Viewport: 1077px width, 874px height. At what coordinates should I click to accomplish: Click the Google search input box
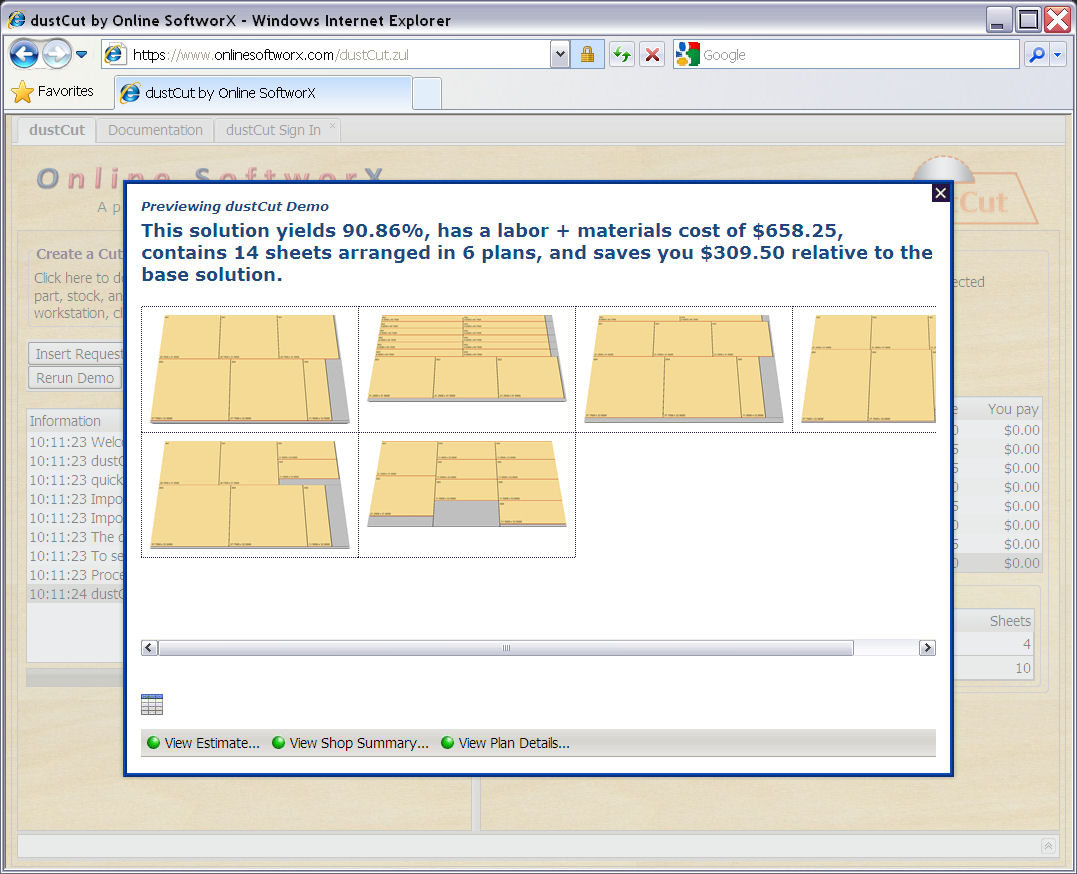click(x=859, y=54)
